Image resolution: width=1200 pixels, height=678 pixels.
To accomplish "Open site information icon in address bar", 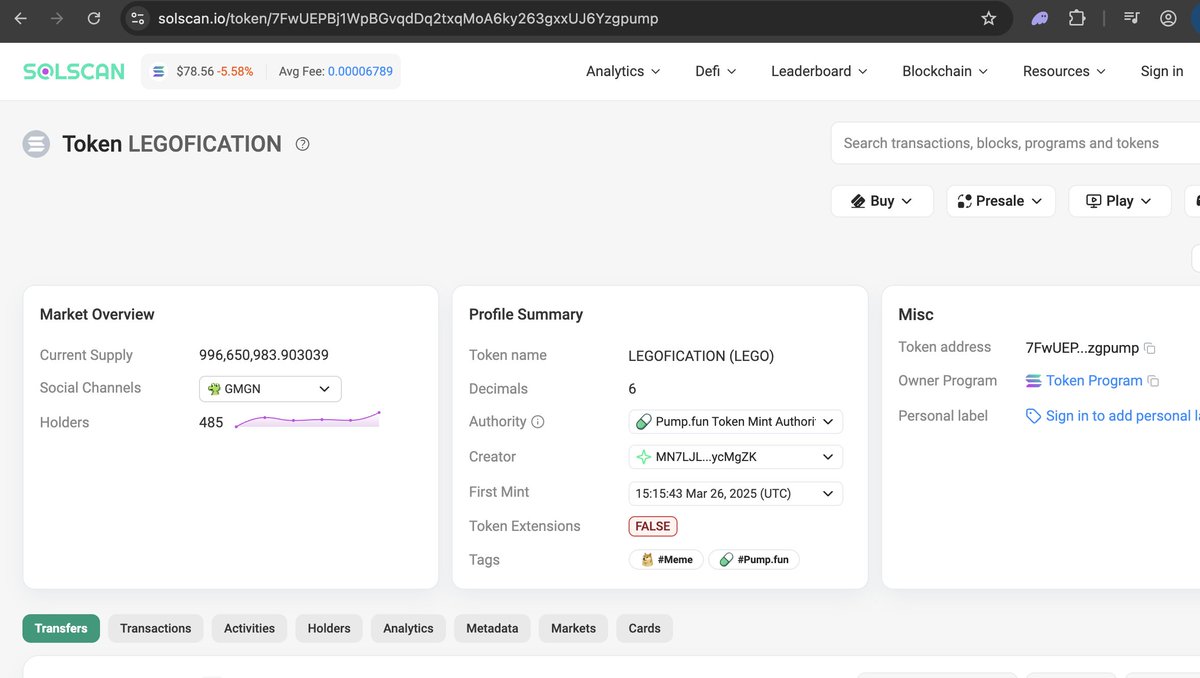I will point(138,18).
